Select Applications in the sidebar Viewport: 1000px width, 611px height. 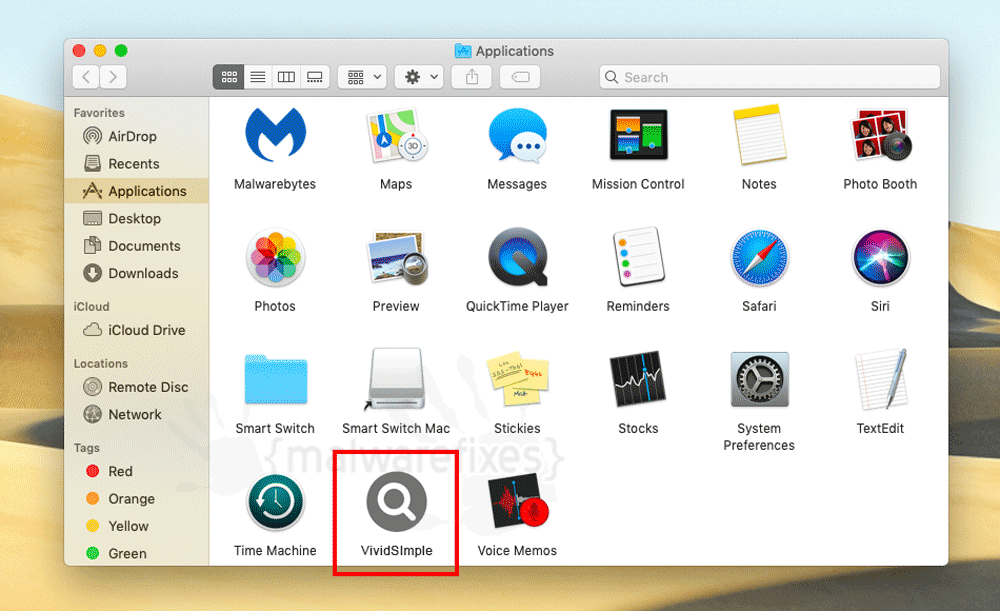coord(136,191)
